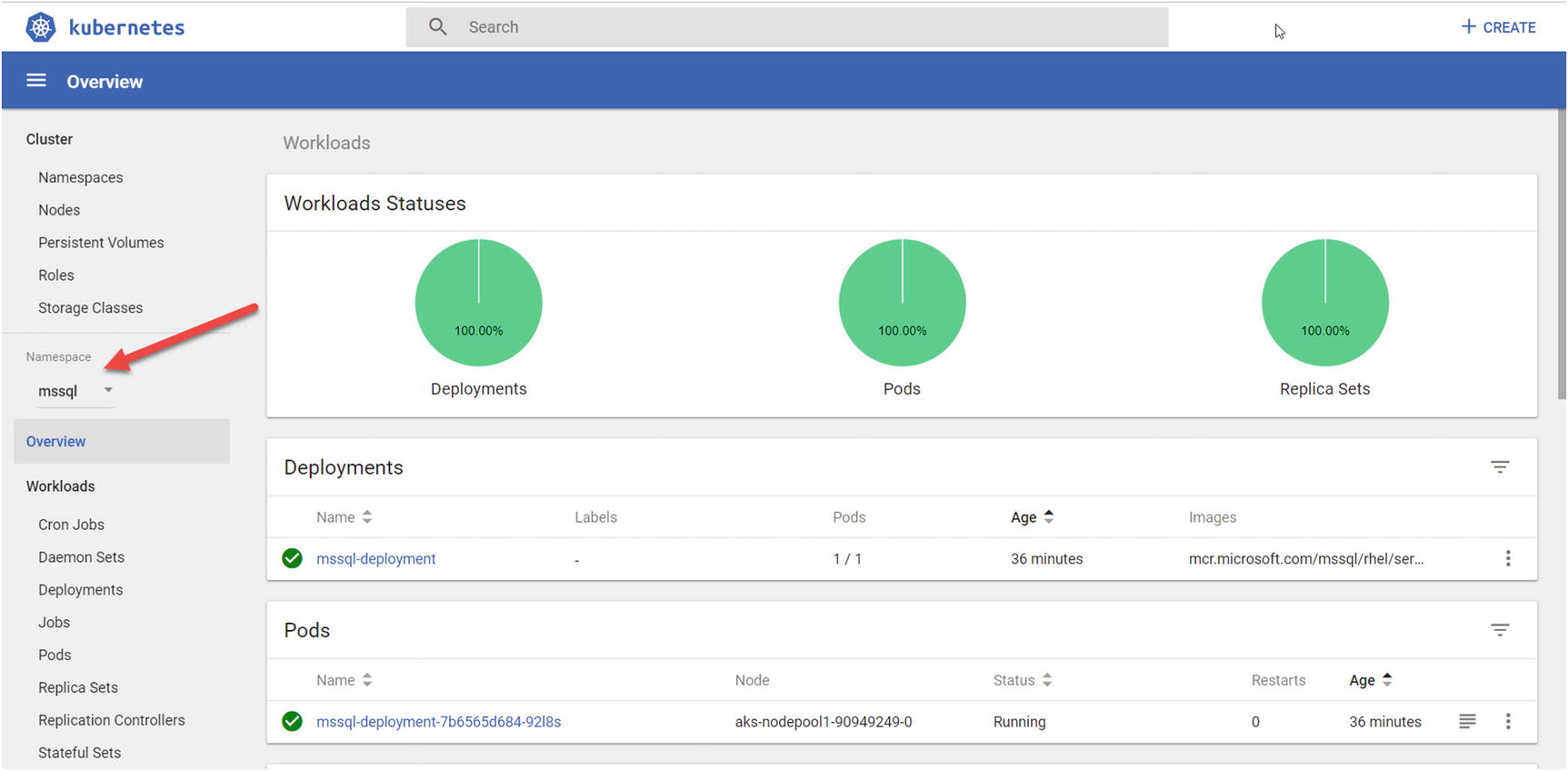Open Pods in the sidebar
The image size is (1568, 771).
55,656
